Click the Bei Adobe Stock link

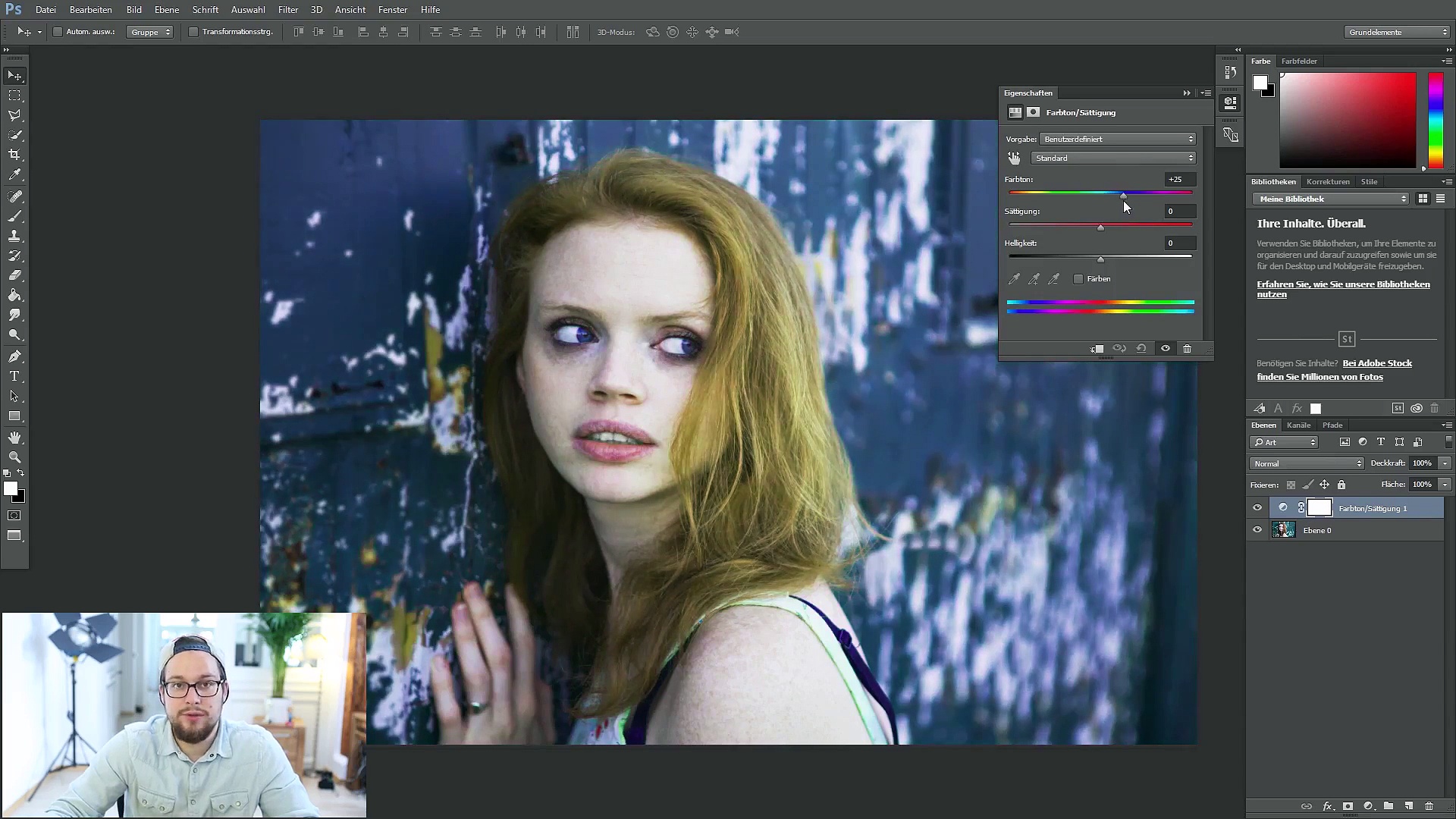tap(1377, 363)
